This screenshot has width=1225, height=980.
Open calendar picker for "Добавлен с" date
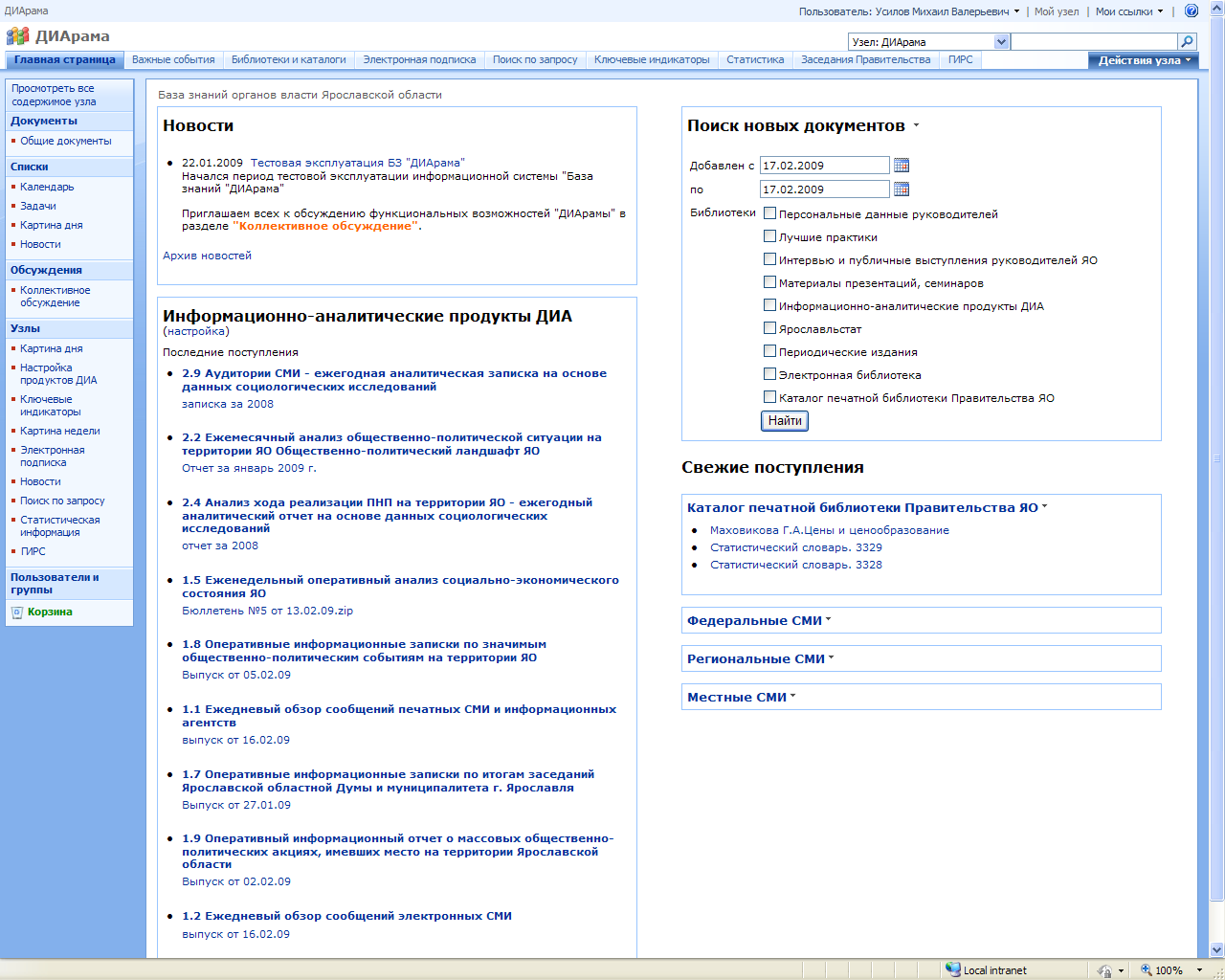point(902,166)
